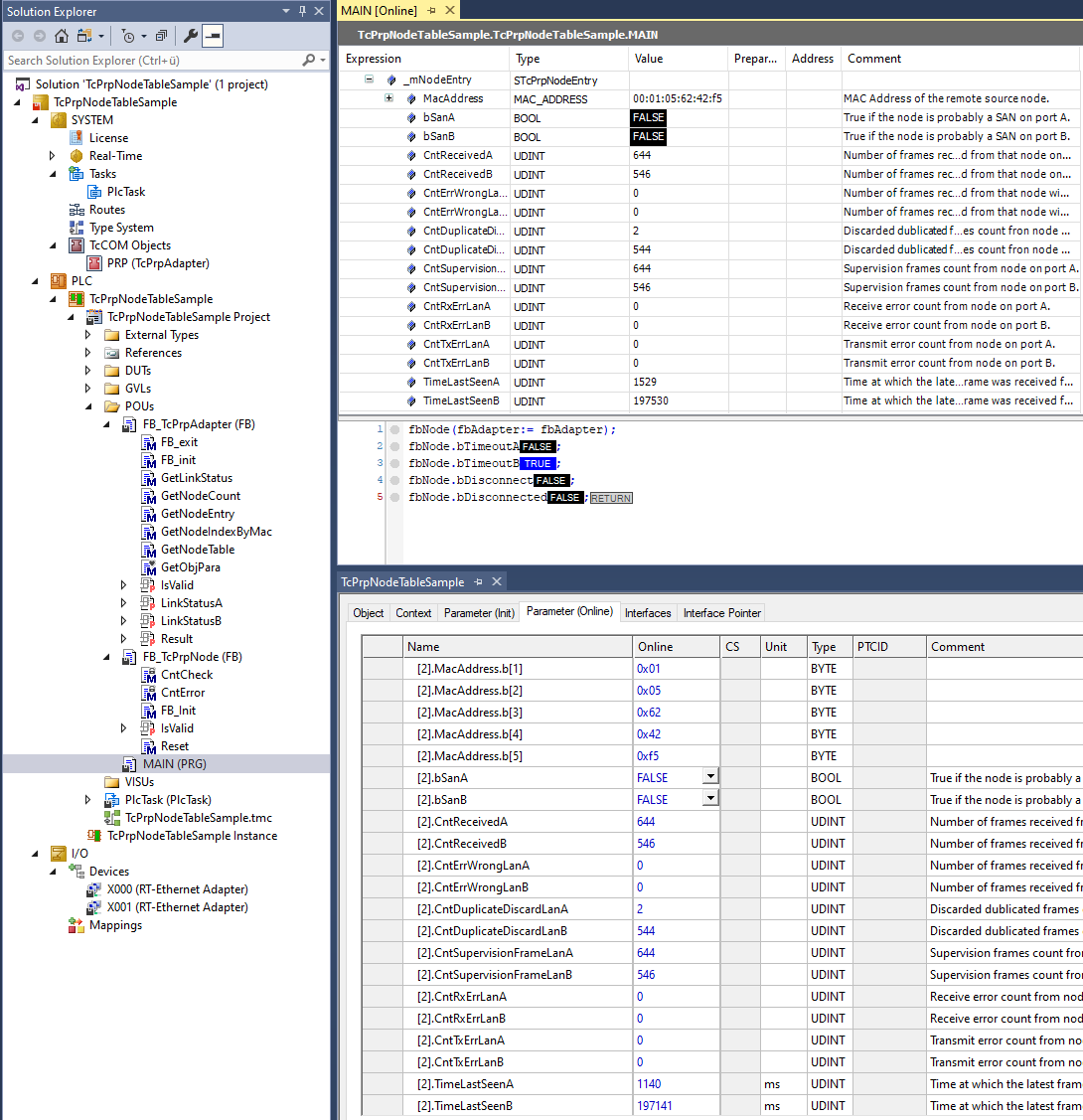Select the GetNodeIndexByMac tree item
Viewport: 1083px width, 1120px height.
click(x=217, y=532)
